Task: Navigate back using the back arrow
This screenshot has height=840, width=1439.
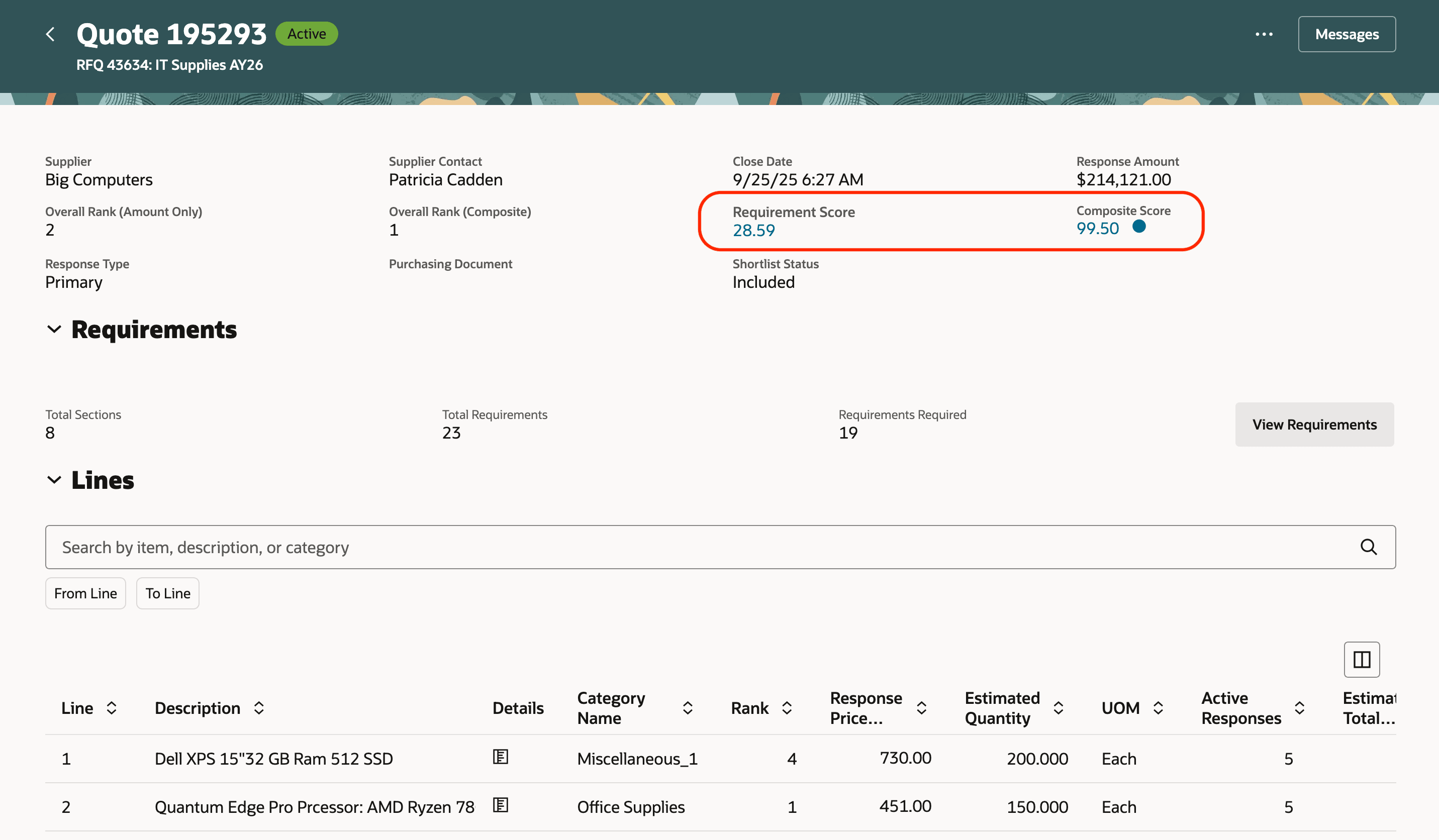Action: pyautogui.click(x=50, y=34)
